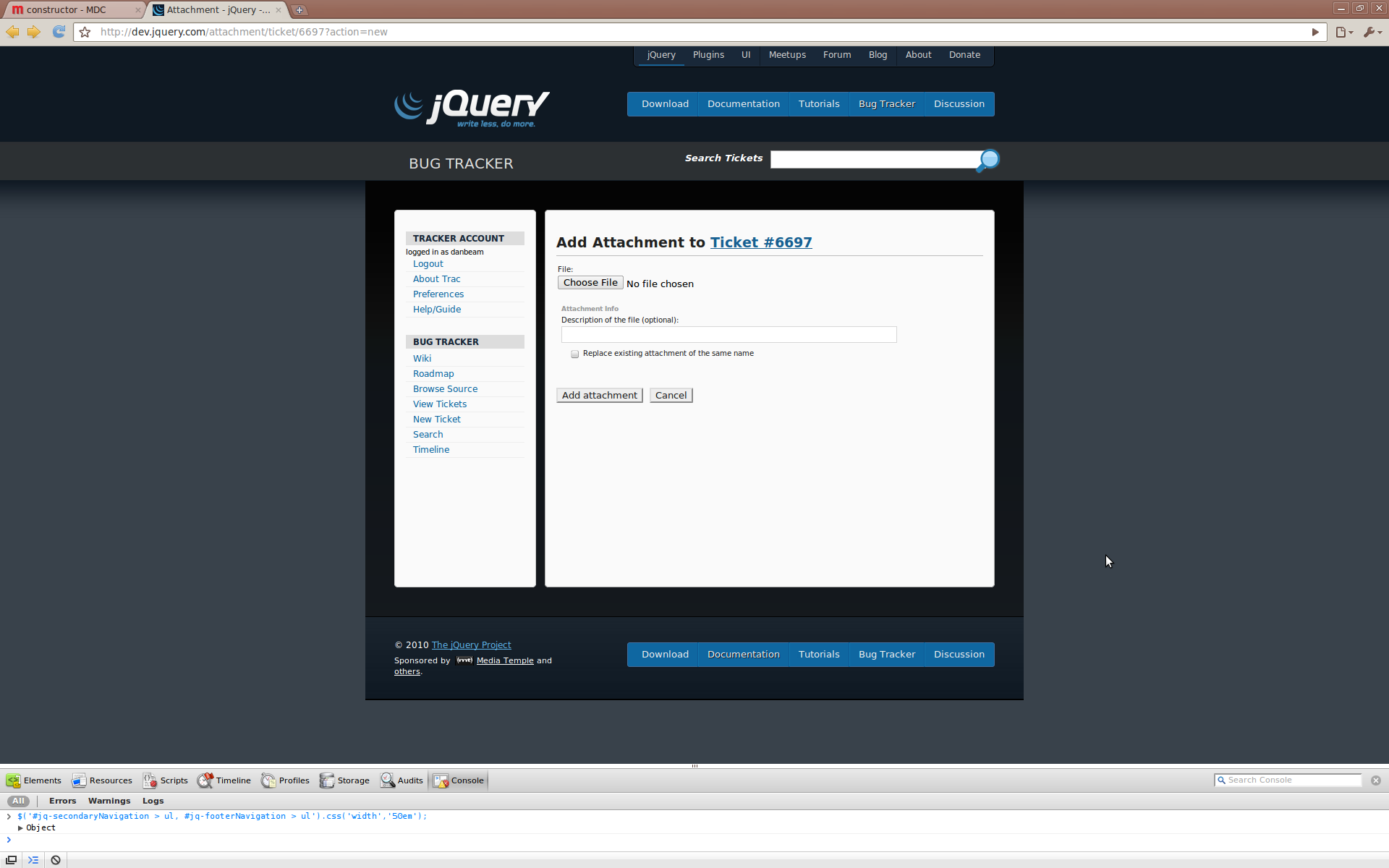
Task: Reload the page with the refresh icon
Action: 59,32
